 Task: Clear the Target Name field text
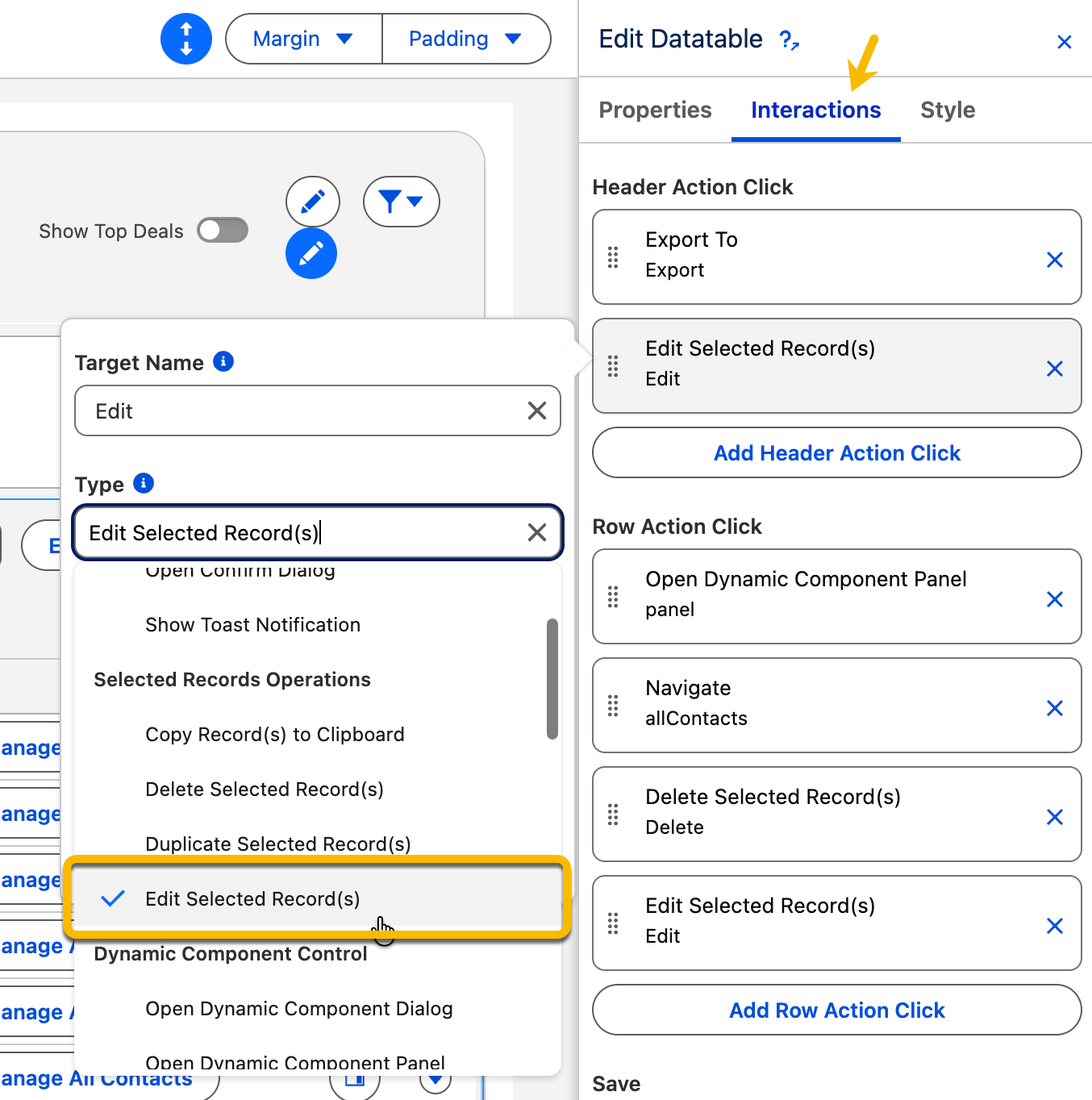pos(536,410)
